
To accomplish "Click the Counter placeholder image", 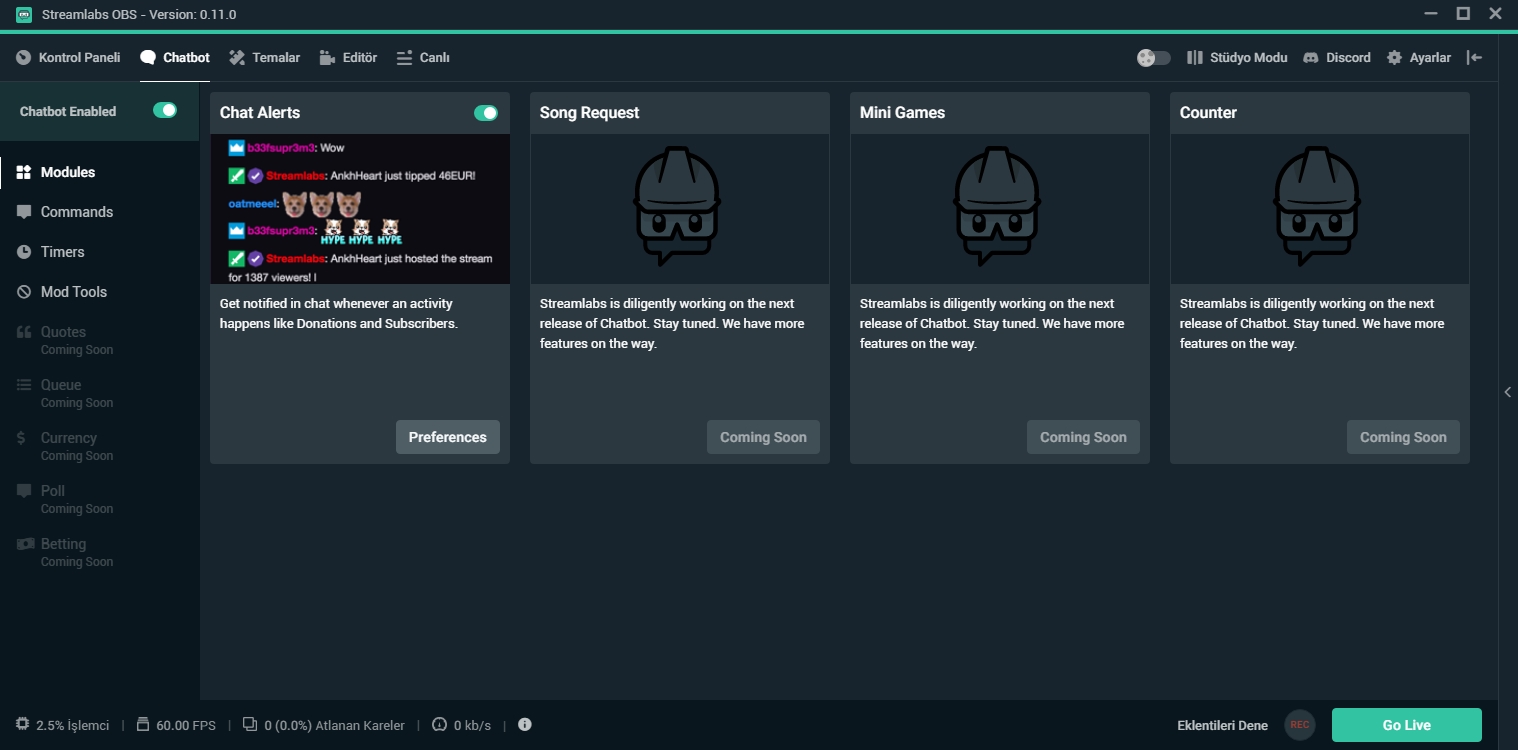I will (1320, 209).
